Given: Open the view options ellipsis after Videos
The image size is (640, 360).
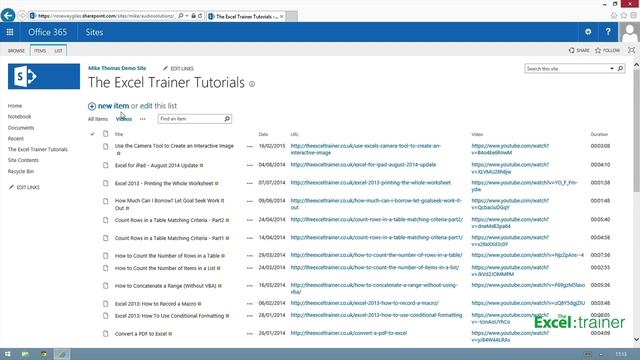Looking at the screenshot, I should [x=142, y=119].
